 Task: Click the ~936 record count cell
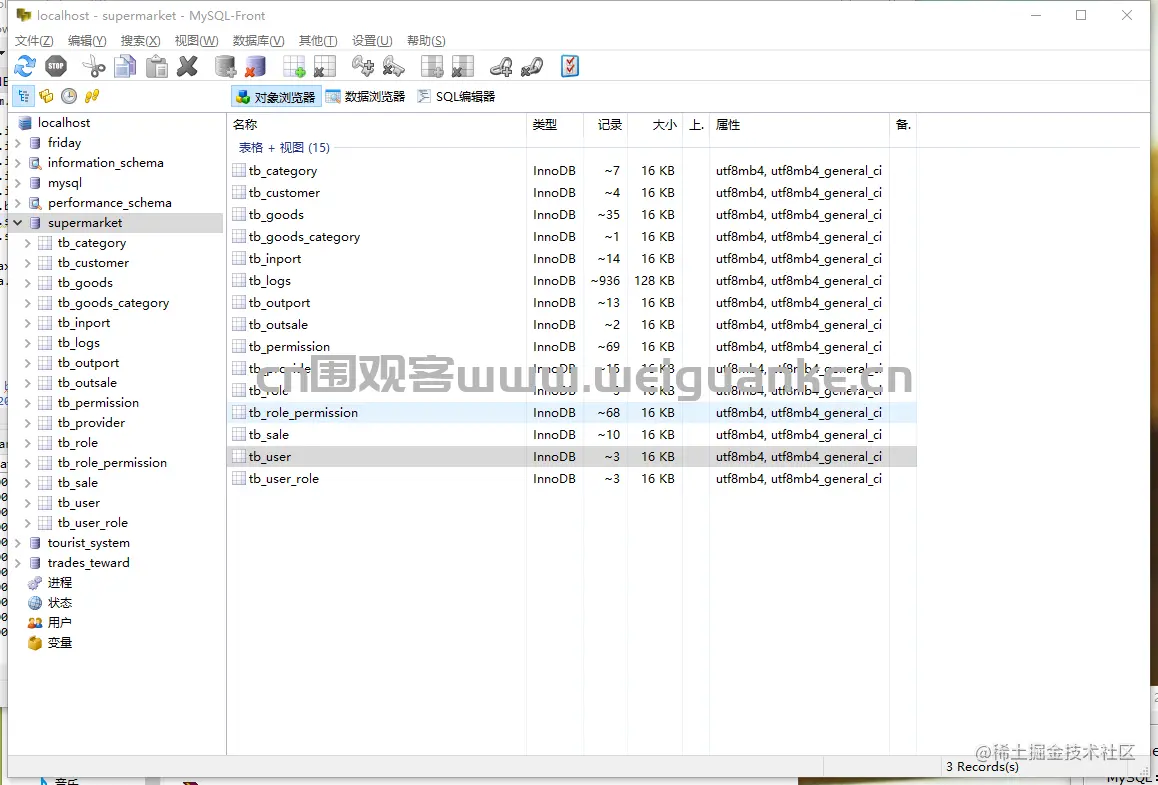pos(606,281)
